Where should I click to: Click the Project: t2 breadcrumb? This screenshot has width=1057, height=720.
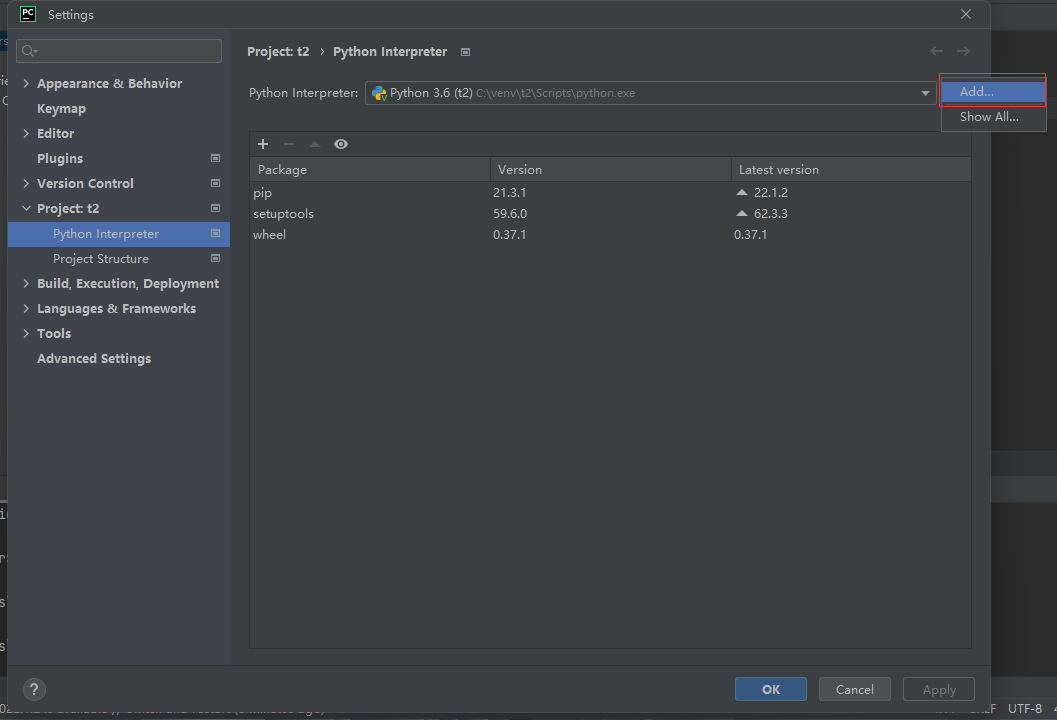278,52
